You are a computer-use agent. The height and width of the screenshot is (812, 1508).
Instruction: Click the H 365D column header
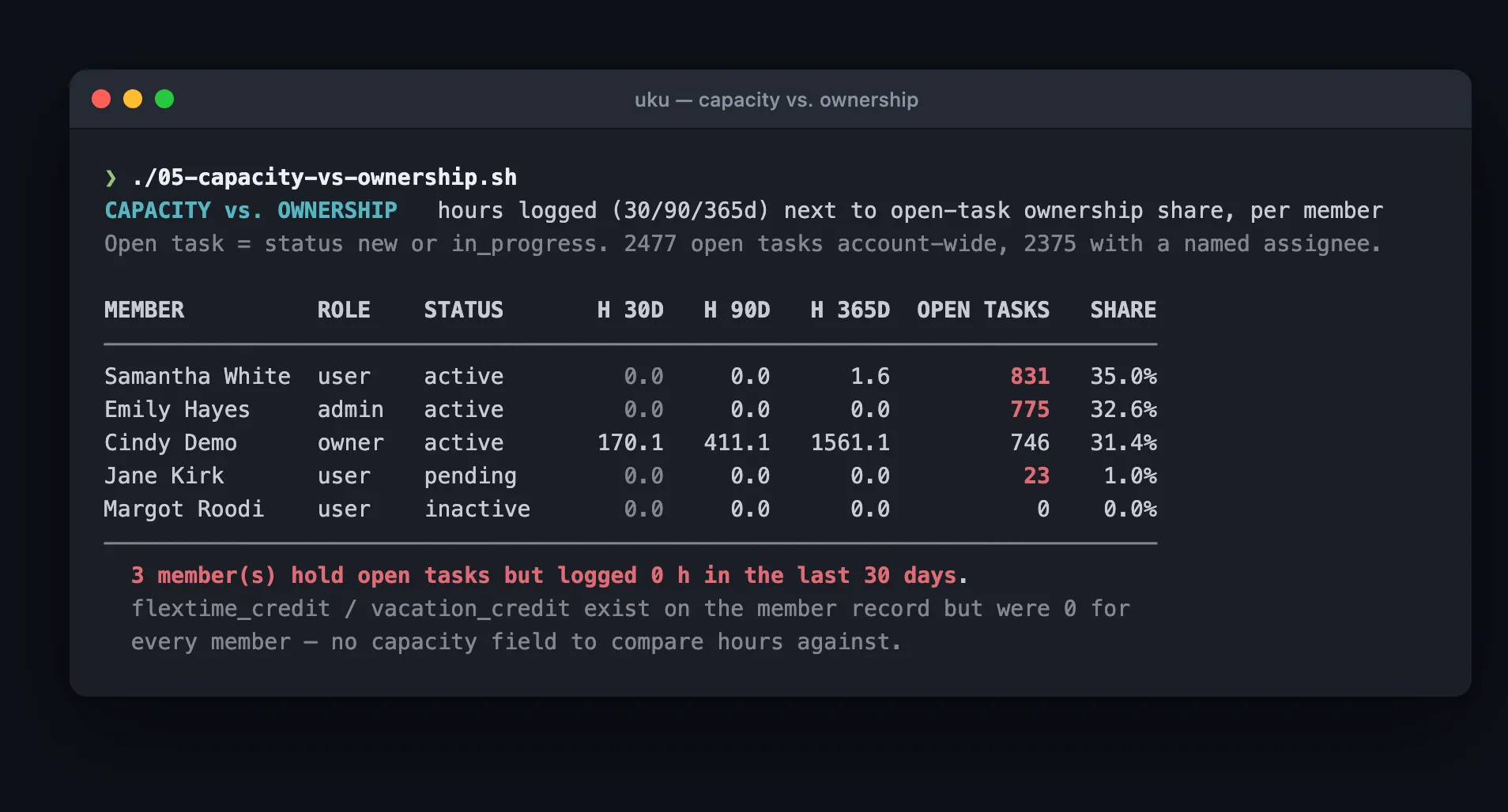(850, 310)
